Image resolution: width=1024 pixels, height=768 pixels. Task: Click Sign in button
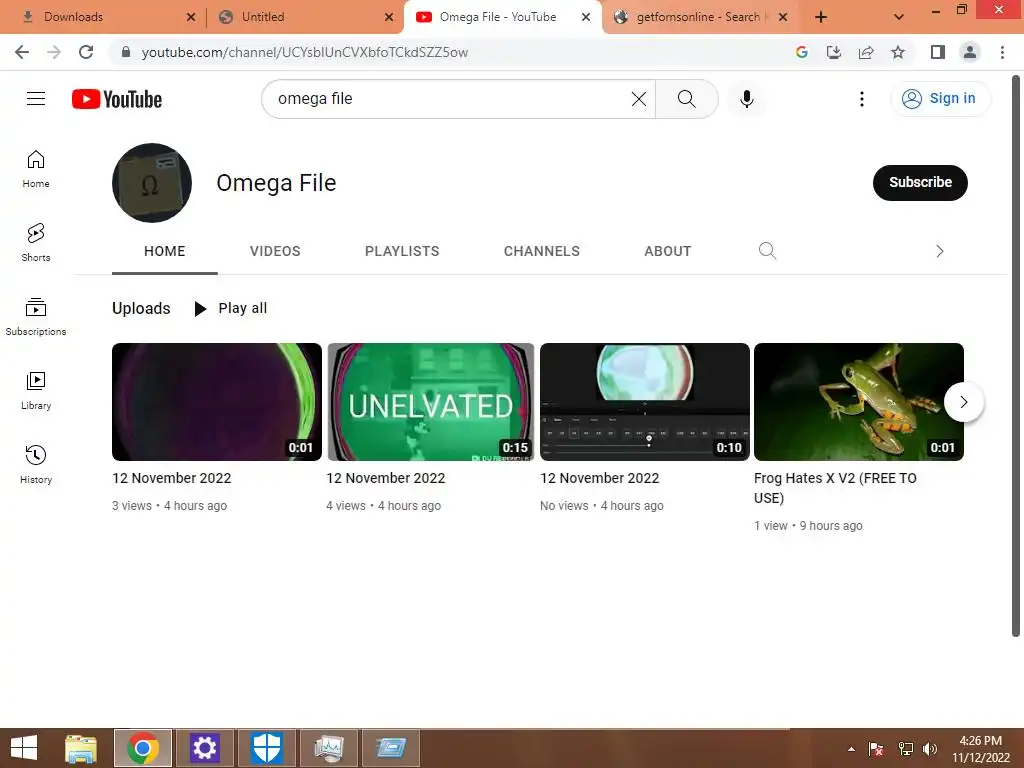click(940, 99)
